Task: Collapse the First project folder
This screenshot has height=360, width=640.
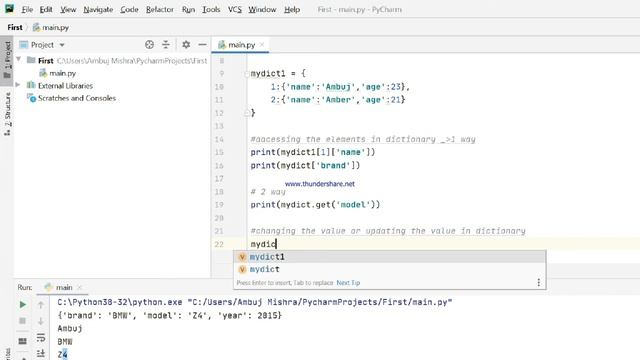Action: click(18, 60)
